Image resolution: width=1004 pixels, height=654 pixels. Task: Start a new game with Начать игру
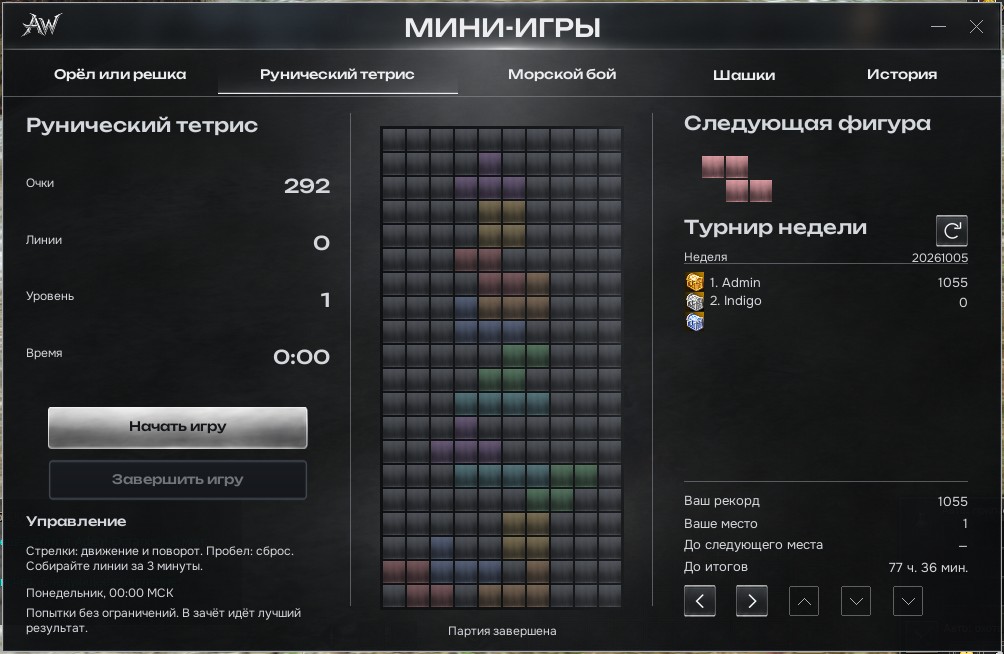pos(177,427)
